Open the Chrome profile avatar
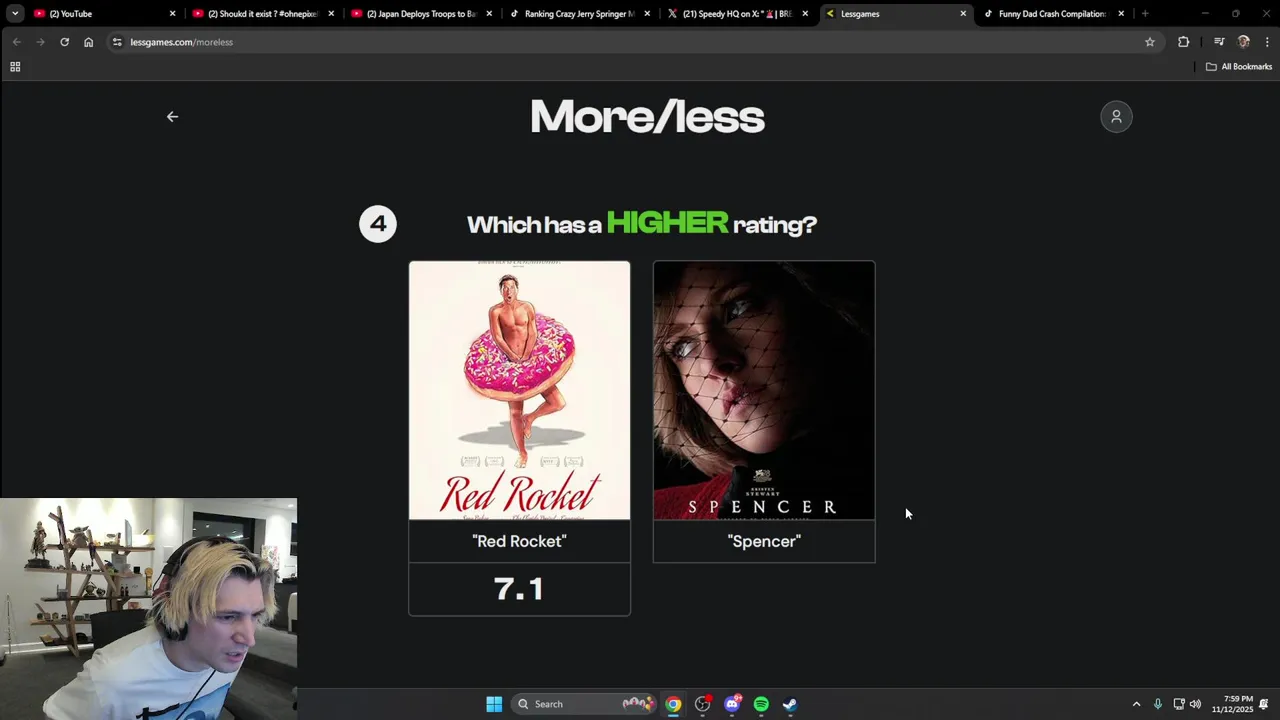 tap(1243, 42)
